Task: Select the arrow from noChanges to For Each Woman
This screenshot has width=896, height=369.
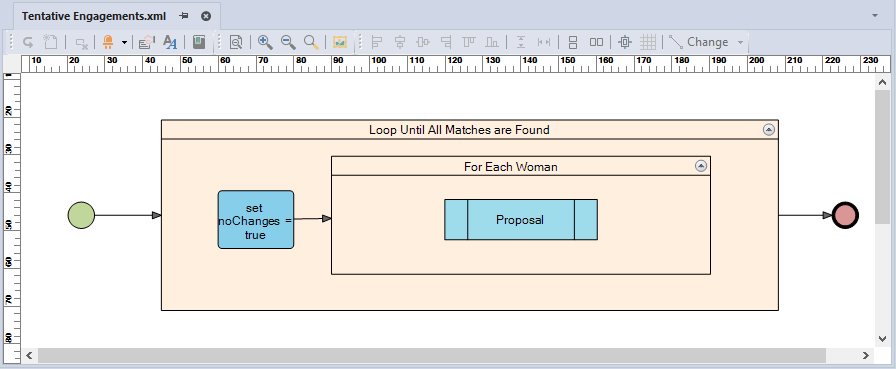Action: point(313,219)
